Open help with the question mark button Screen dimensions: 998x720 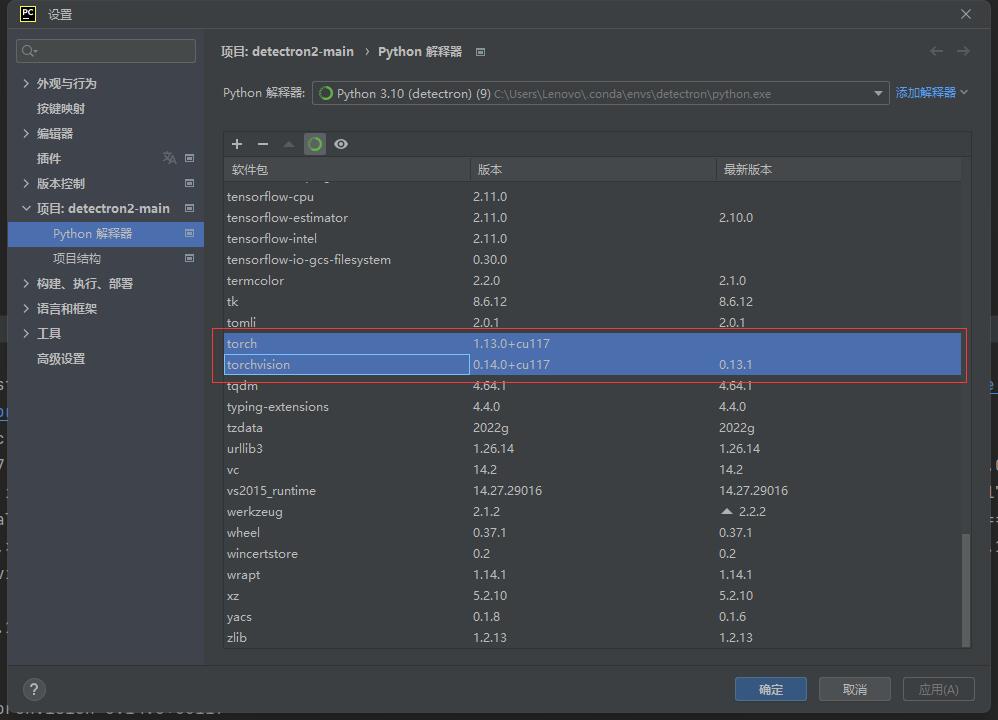click(x=34, y=689)
